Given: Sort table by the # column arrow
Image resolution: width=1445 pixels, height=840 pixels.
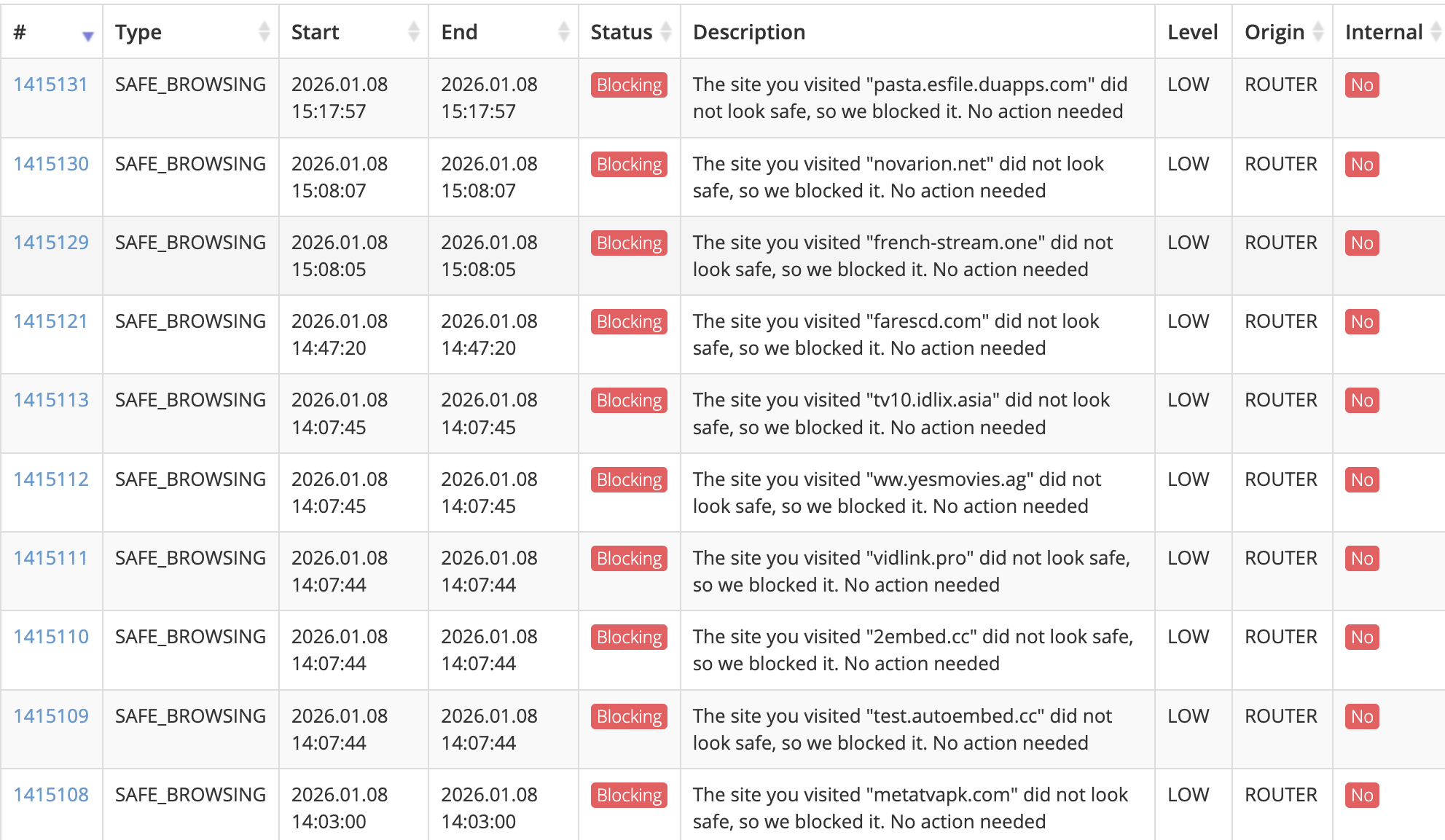Looking at the screenshot, I should pos(87,34).
